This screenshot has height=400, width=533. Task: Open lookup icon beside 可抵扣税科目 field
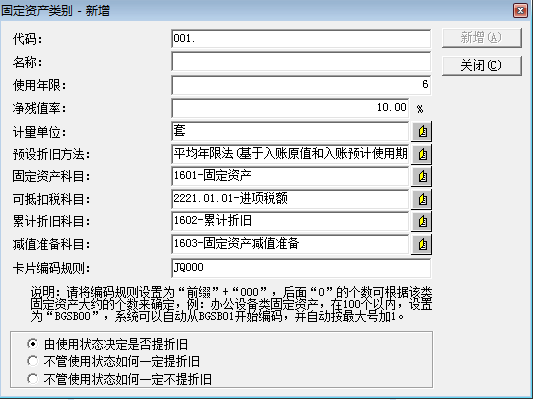pos(422,199)
